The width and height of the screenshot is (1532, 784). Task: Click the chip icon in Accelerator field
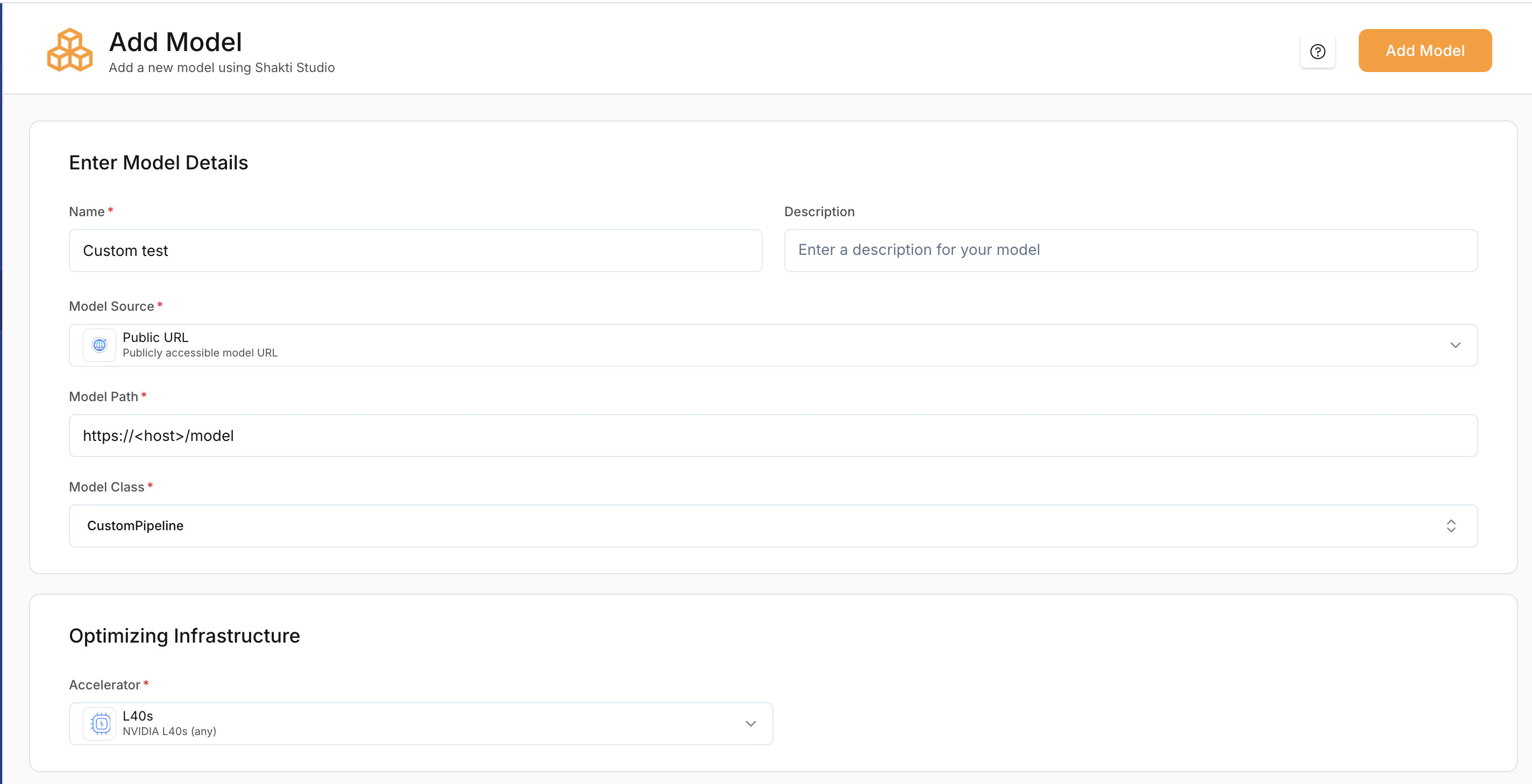click(100, 724)
